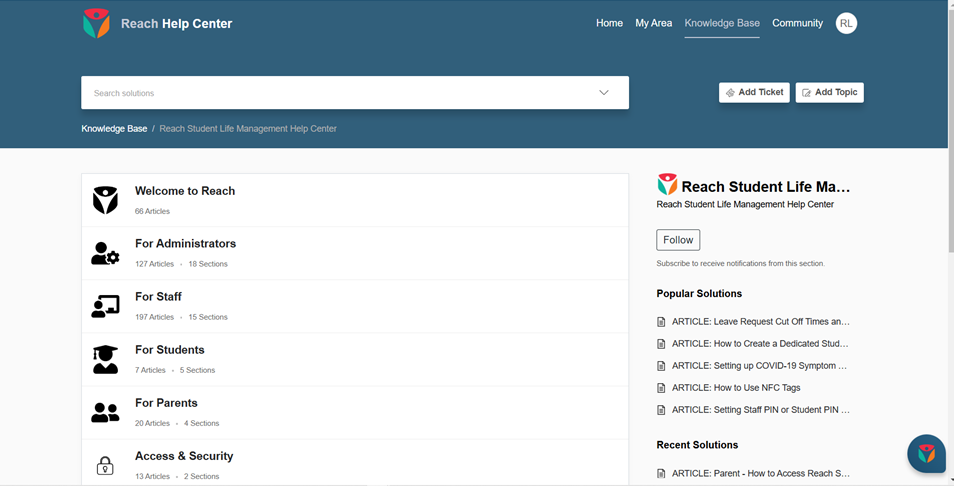Click the Reach Student Life Ma... sidebar title

click(x=765, y=186)
